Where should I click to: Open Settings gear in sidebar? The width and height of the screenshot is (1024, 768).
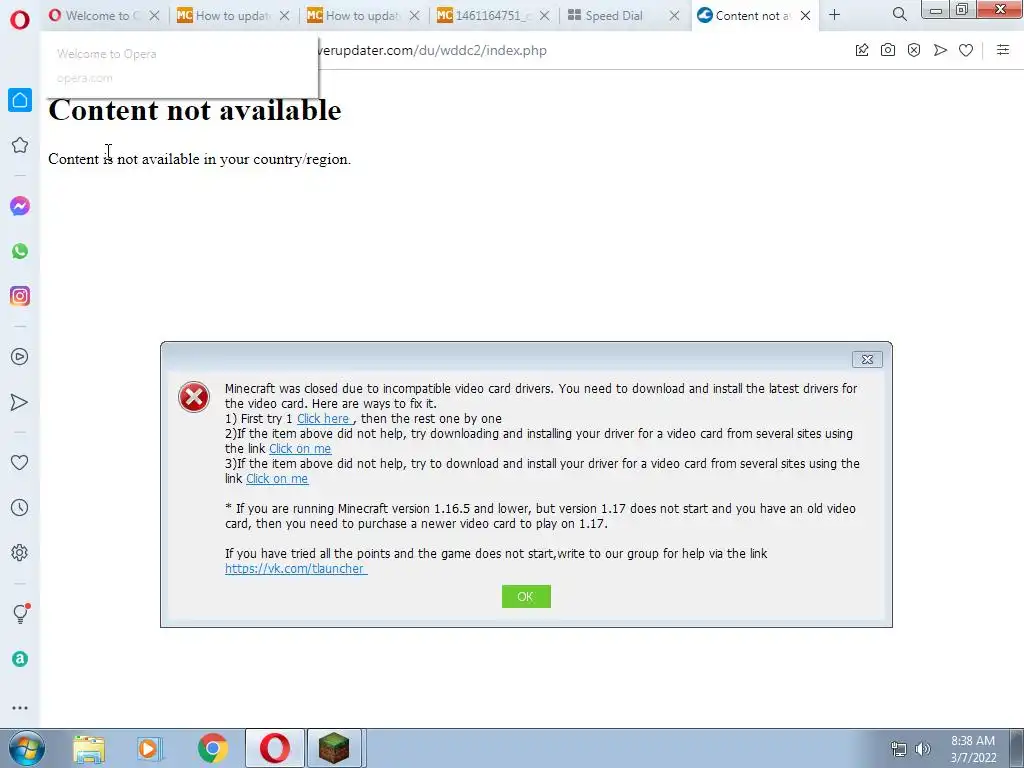pos(20,552)
